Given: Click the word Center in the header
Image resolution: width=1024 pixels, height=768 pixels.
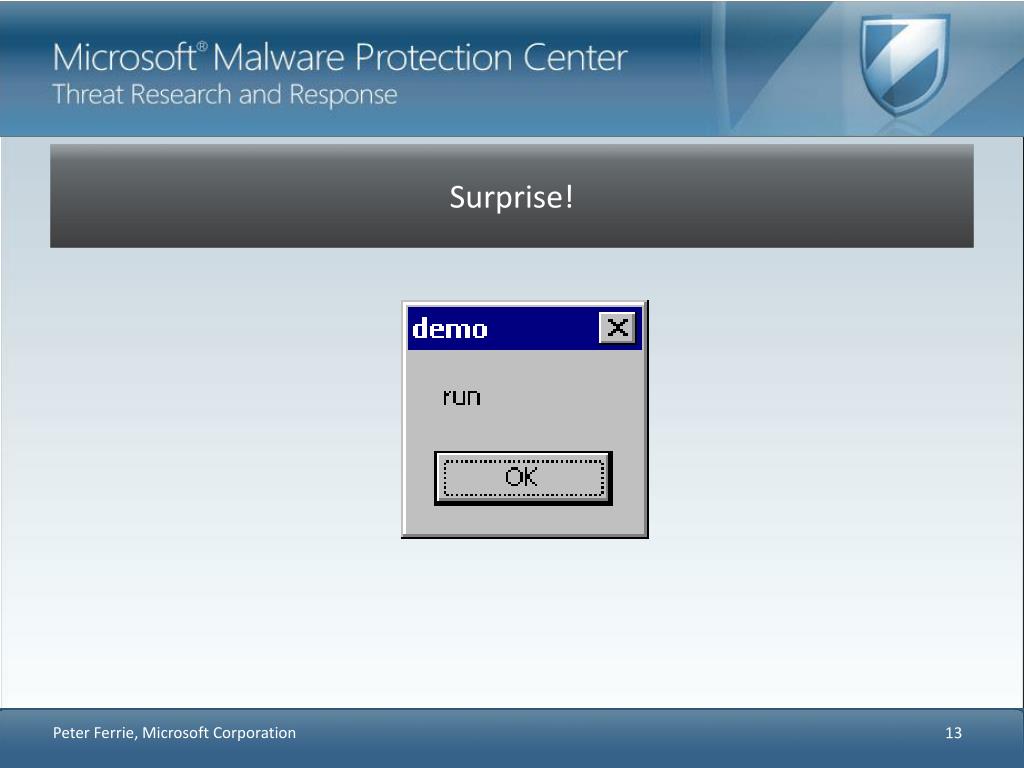Looking at the screenshot, I should [x=575, y=57].
